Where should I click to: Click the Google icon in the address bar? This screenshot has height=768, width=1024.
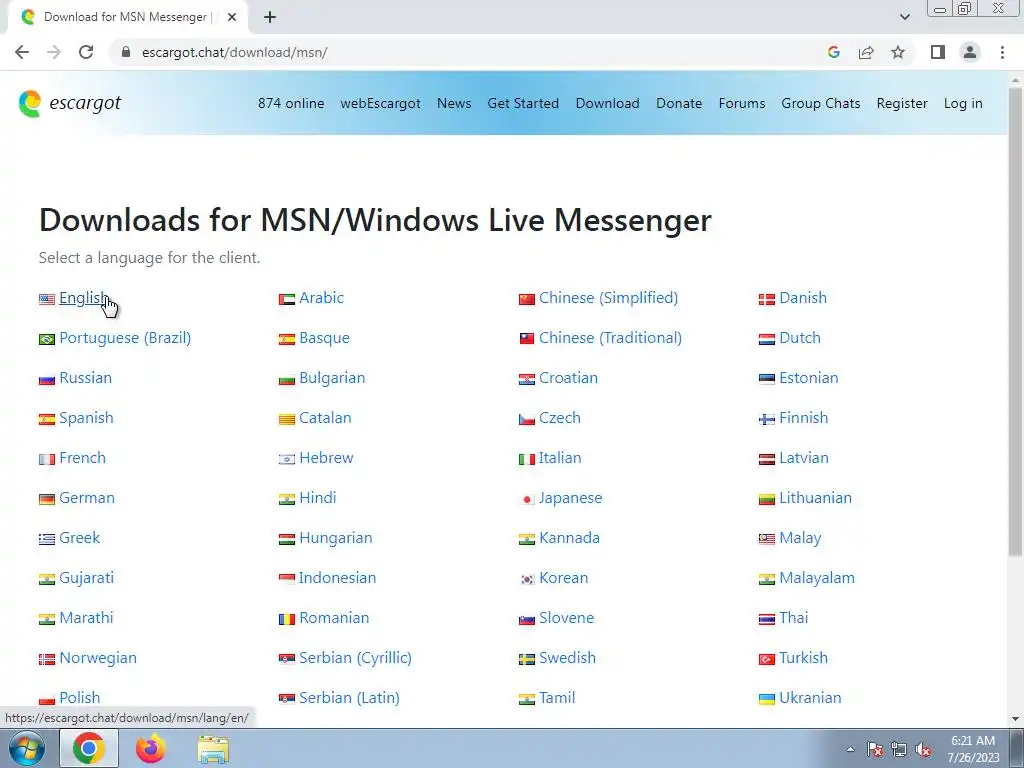click(x=833, y=52)
